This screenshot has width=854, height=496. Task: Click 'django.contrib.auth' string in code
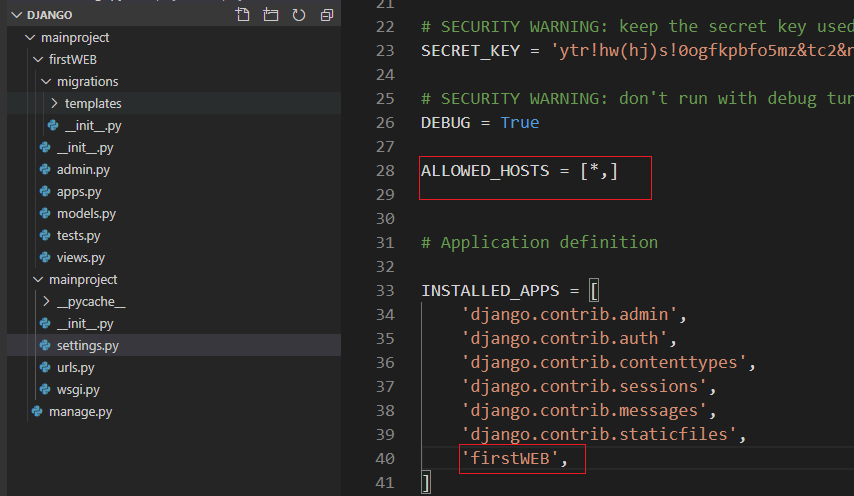pos(564,339)
